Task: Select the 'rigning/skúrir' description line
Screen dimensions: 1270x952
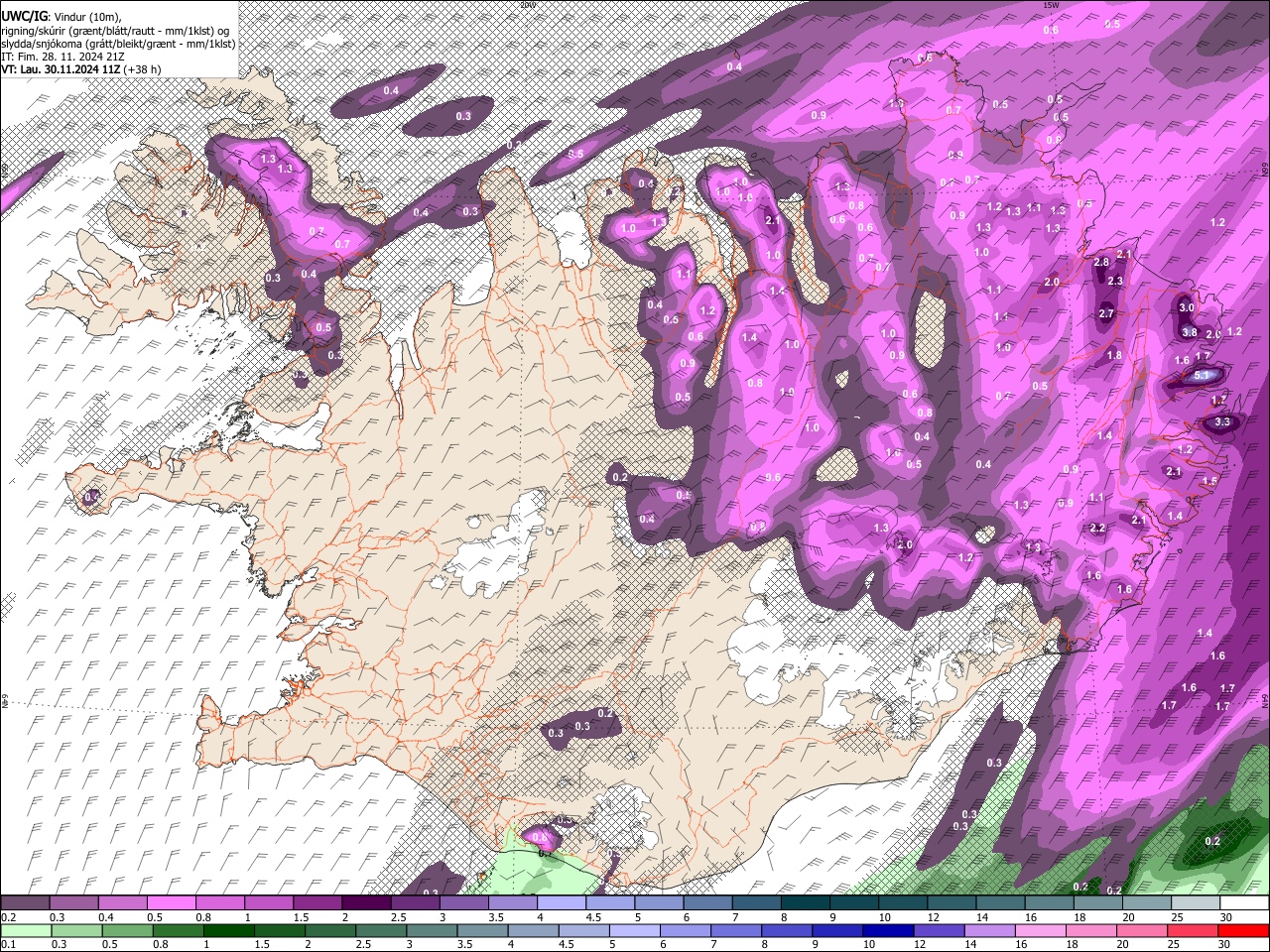Action: tap(116, 31)
